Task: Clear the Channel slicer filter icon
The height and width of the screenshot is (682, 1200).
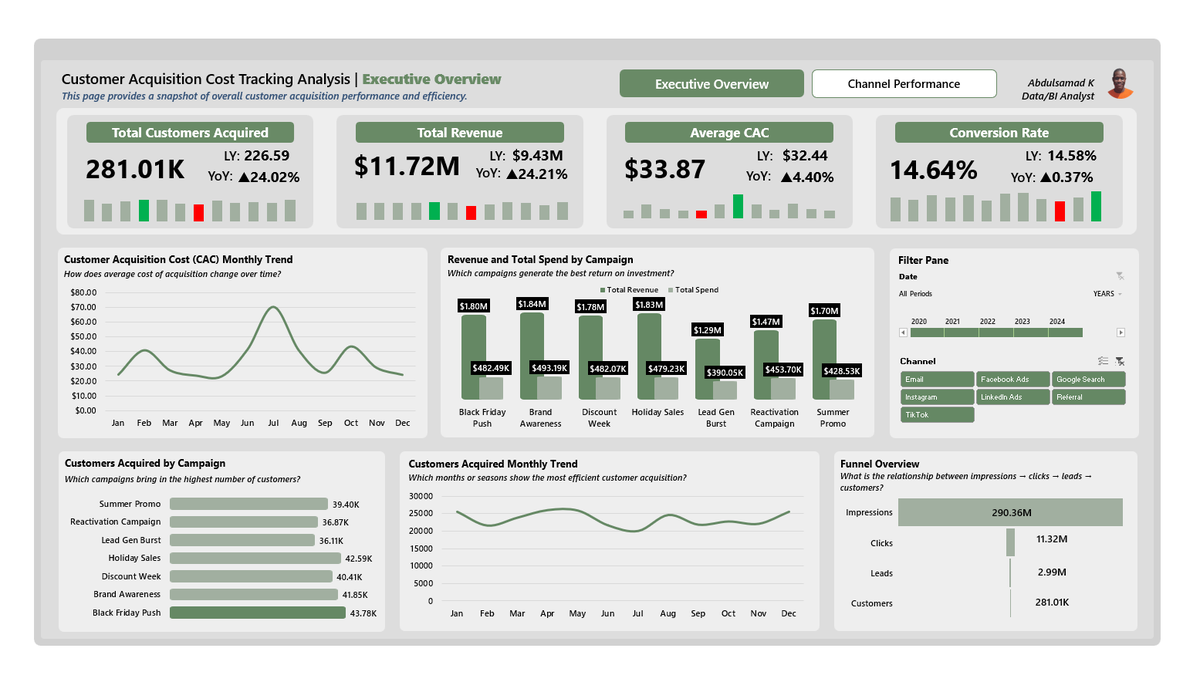Action: click(x=1120, y=362)
